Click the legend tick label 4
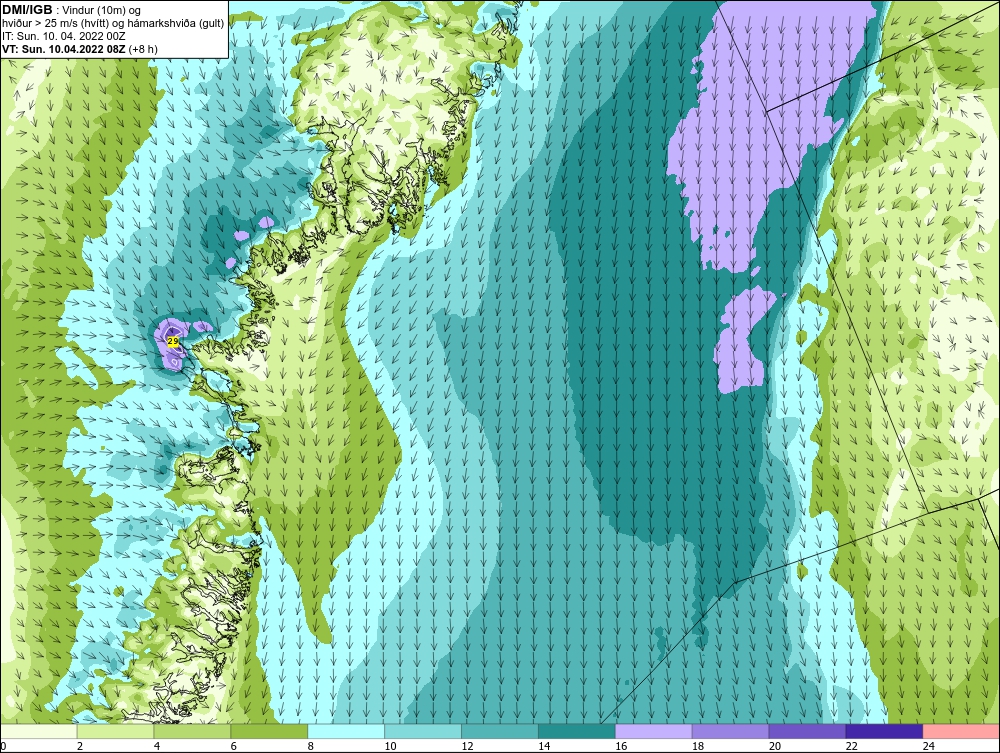The width and height of the screenshot is (1000, 753). (x=157, y=746)
